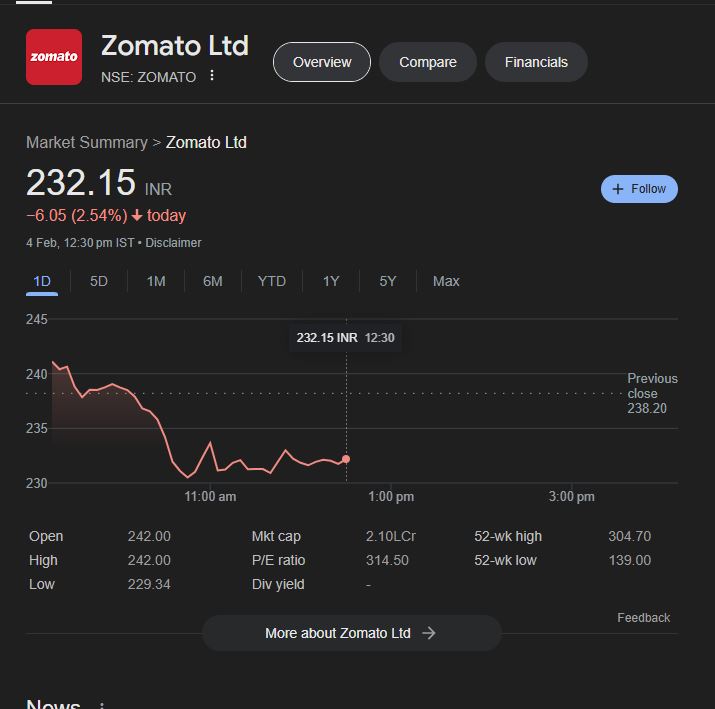715x709 pixels.
Task: Click the 232.15 current price
Action: (x=81, y=182)
